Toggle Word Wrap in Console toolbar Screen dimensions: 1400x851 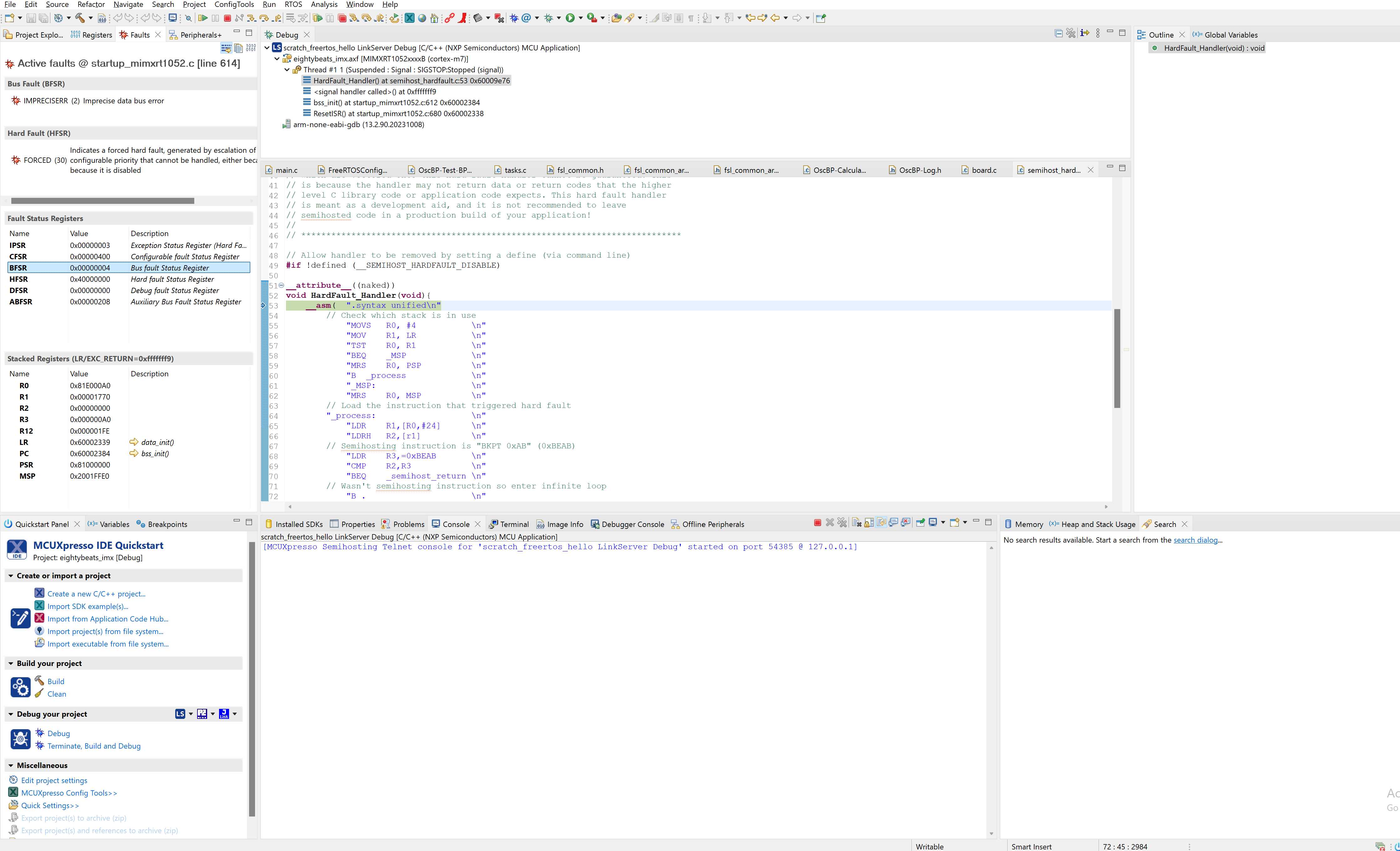tap(881, 523)
